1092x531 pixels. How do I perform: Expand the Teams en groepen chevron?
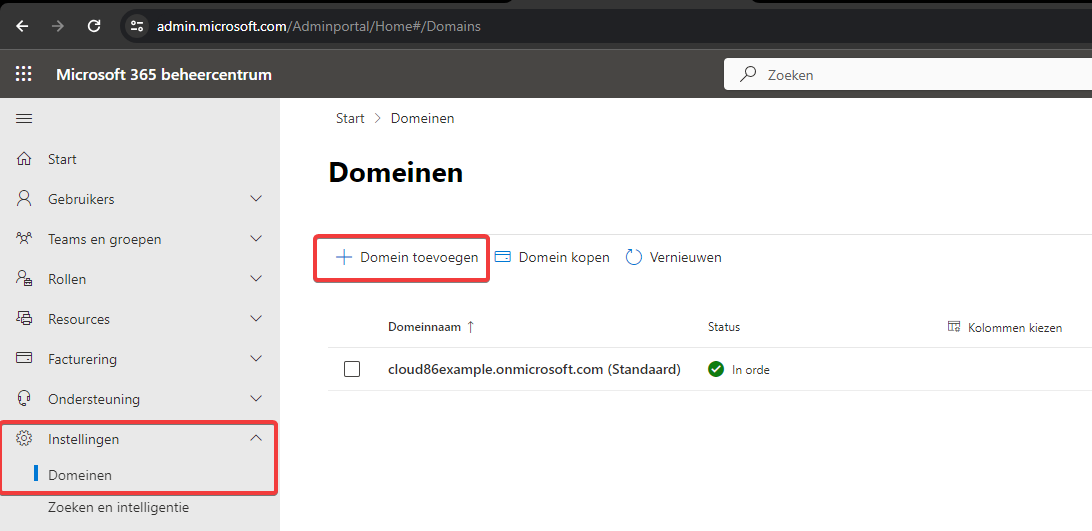(x=256, y=238)
